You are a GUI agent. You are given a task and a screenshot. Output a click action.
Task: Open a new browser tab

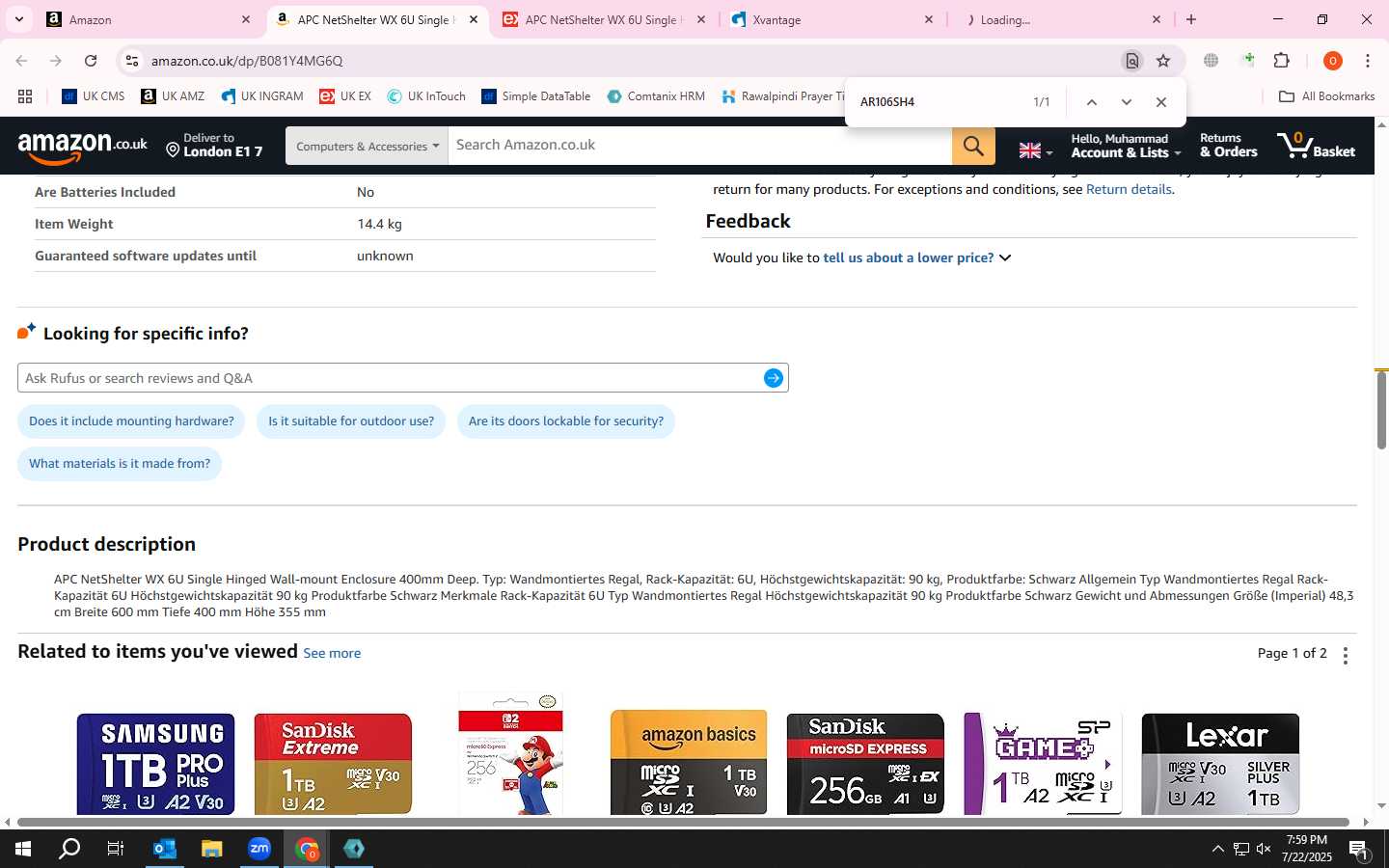1191,19
